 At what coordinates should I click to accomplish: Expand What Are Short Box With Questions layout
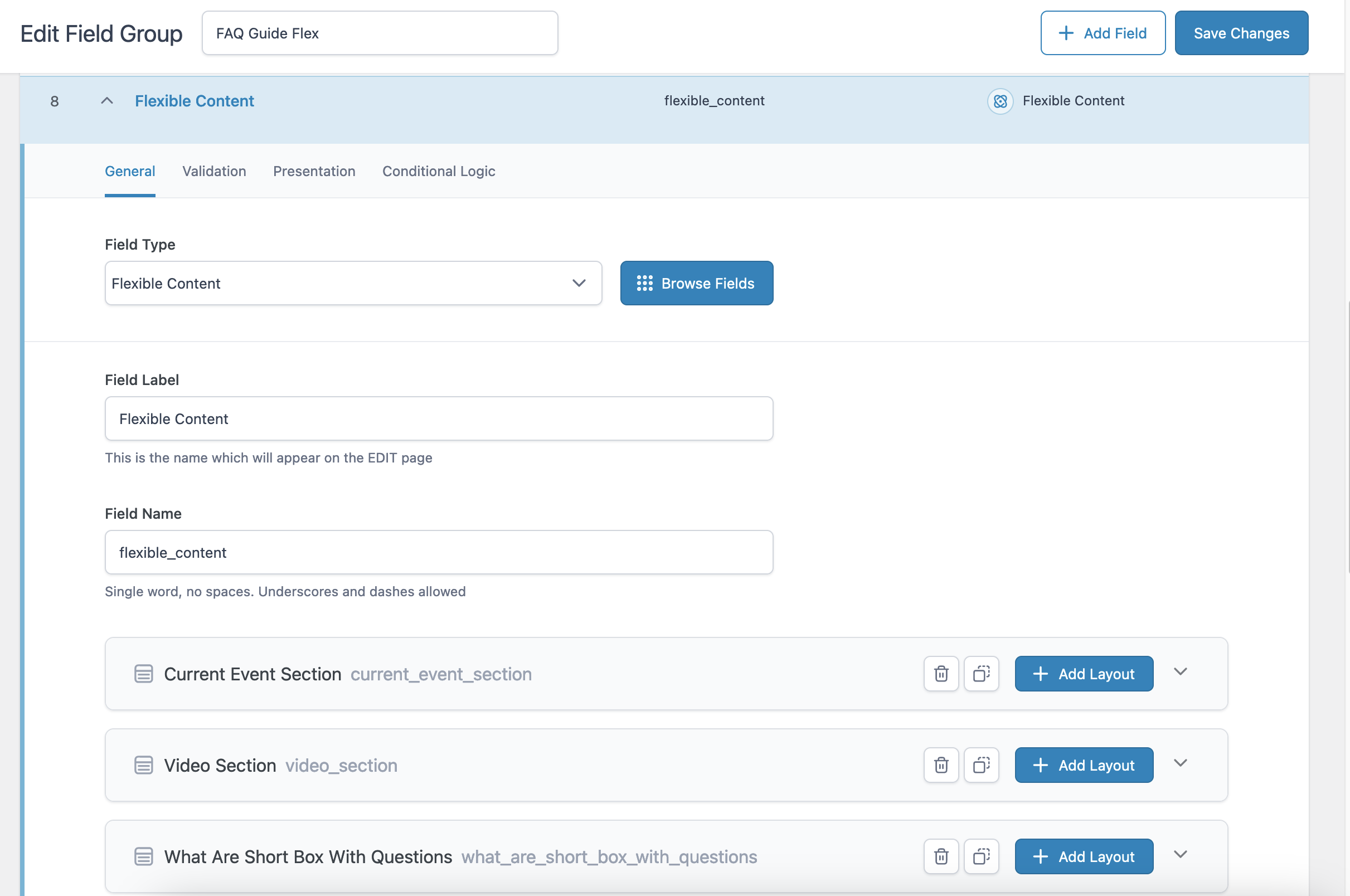(1180, 855)
